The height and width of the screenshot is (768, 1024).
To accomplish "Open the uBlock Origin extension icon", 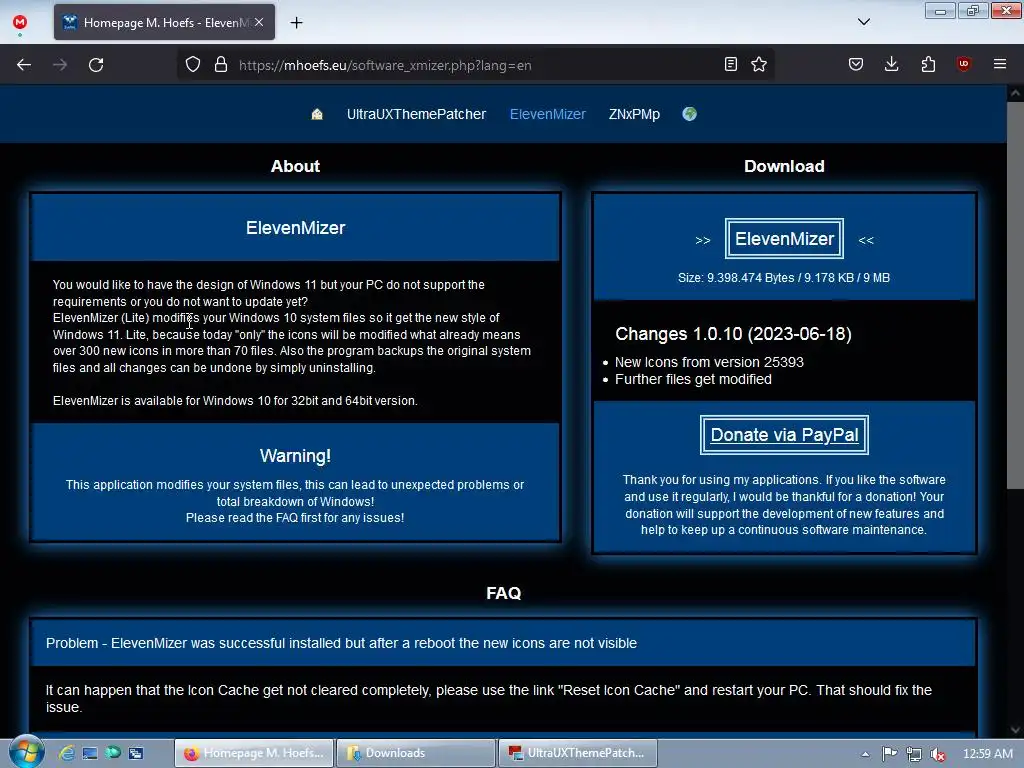I will click(964, 64).
